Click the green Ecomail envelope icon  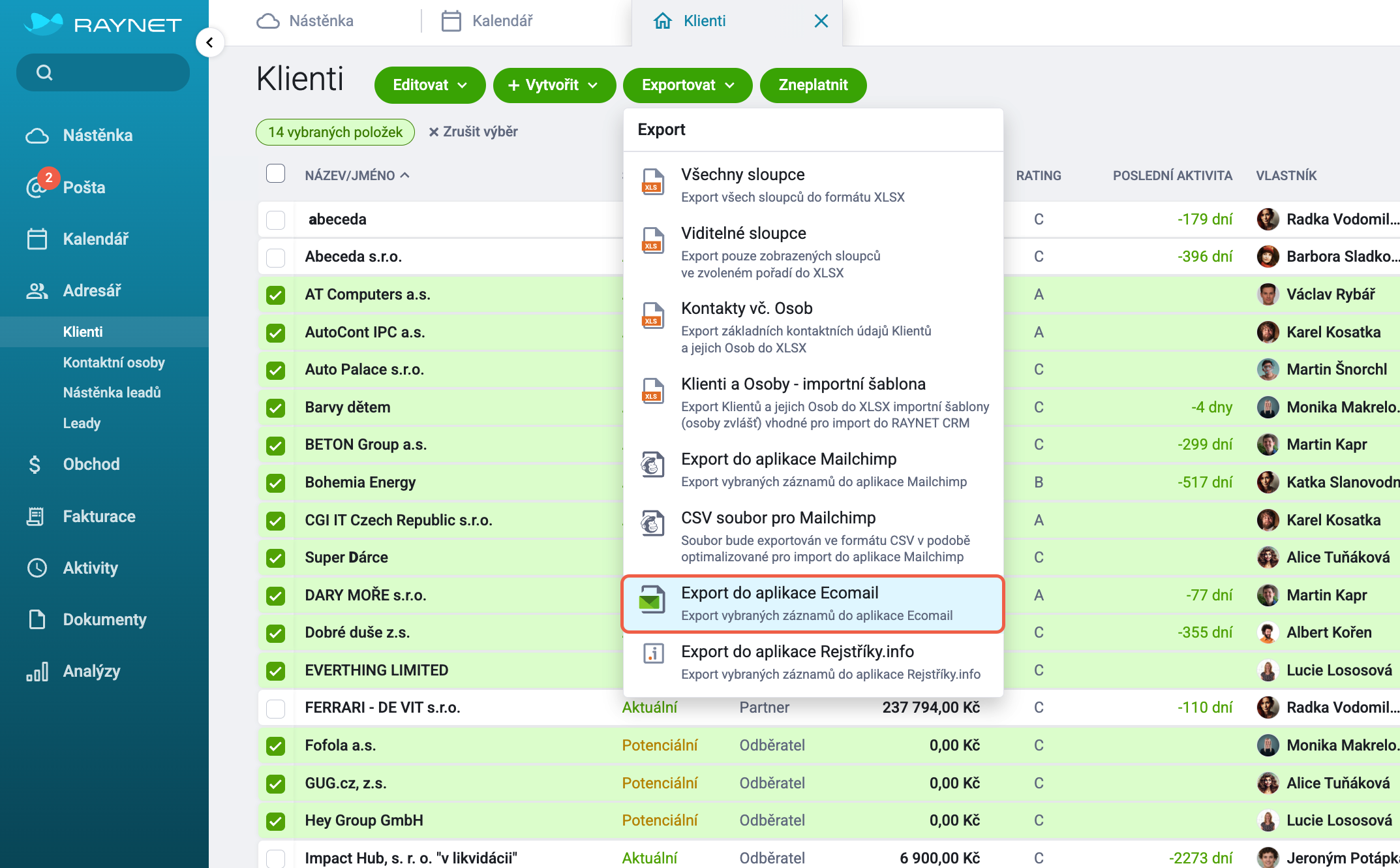652,599
